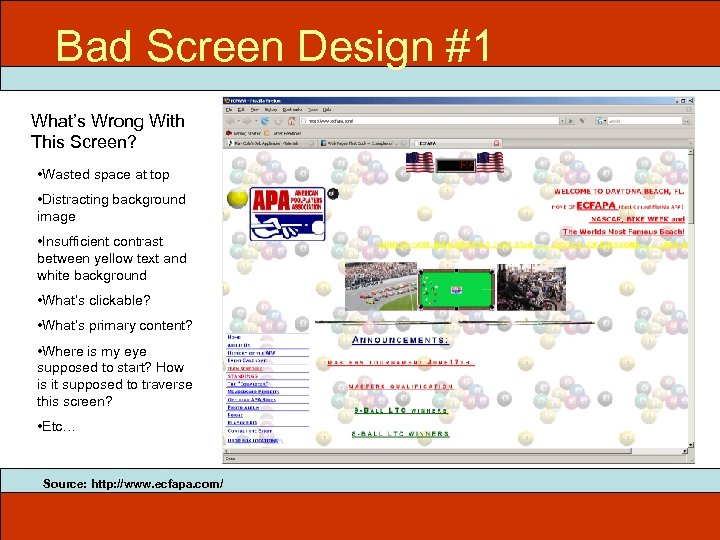Image resolution: width=720 pixels, height=540 pixels.
Task: Click the Bad Screen Design #1 title
Action: click(273, 46)
